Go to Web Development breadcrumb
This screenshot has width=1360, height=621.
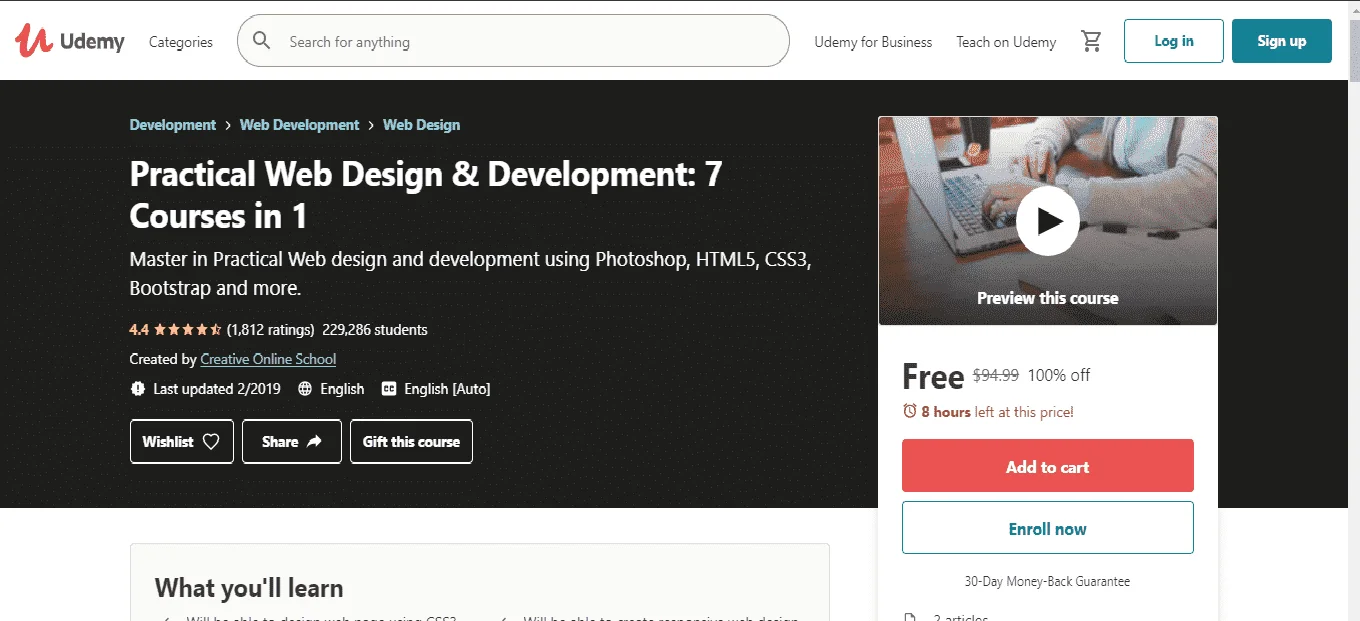pyautogui.click(x=299, y=125)
